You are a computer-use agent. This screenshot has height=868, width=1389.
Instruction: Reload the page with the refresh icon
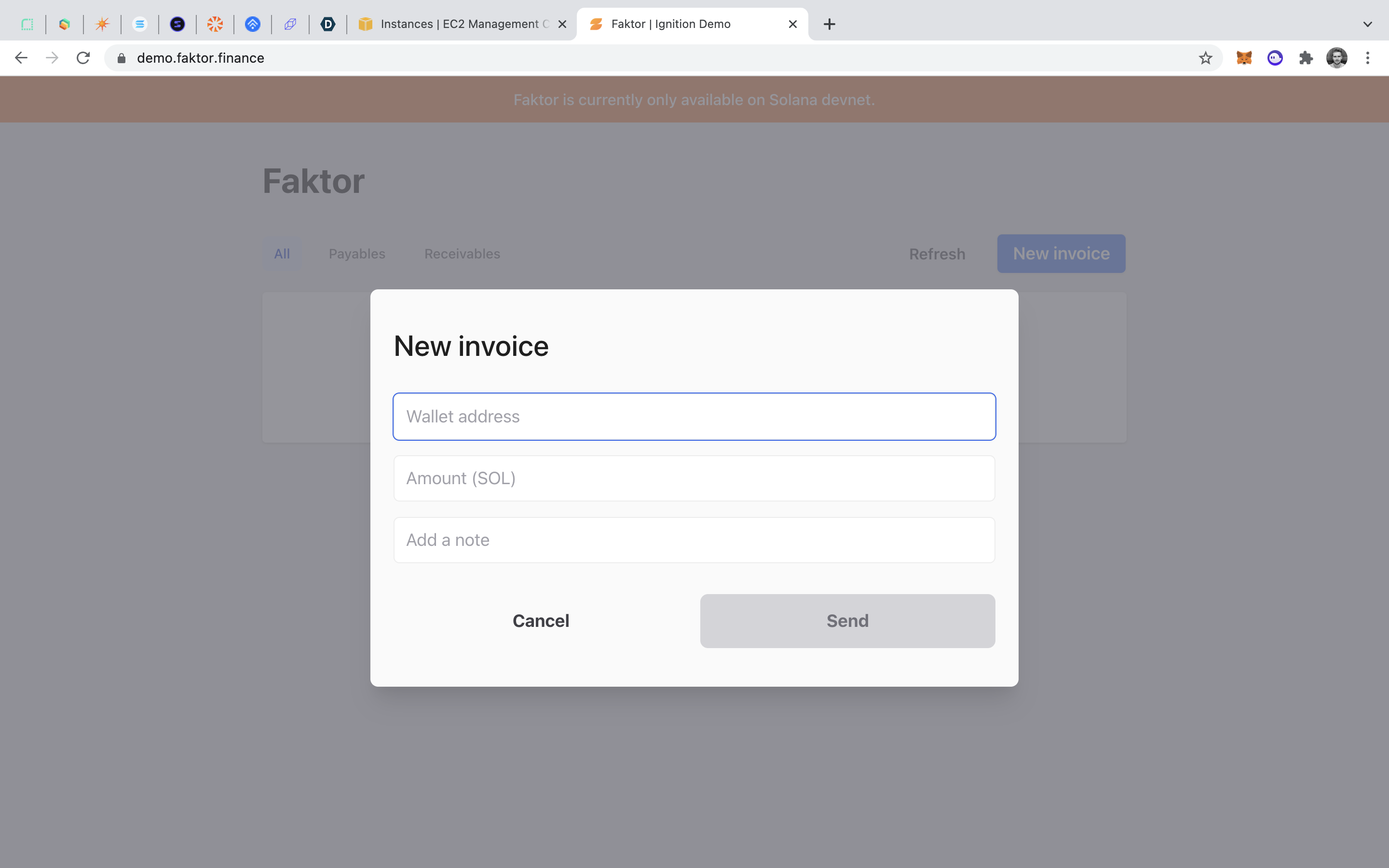click(x=83, y=58)
